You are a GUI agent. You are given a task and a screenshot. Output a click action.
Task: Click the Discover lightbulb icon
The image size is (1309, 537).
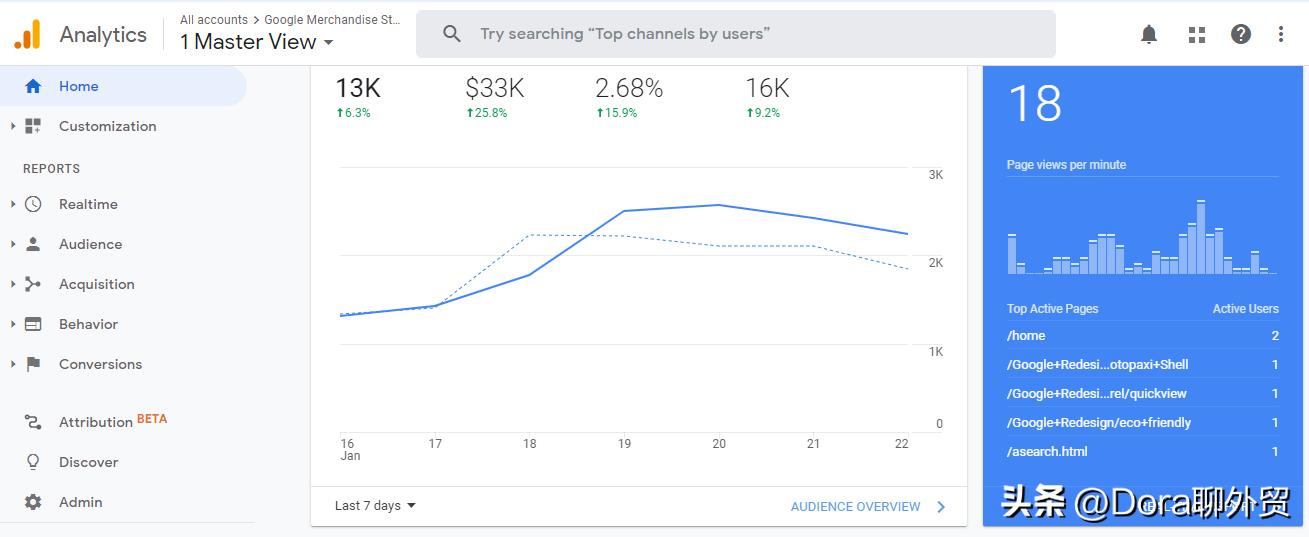(33, 462)
